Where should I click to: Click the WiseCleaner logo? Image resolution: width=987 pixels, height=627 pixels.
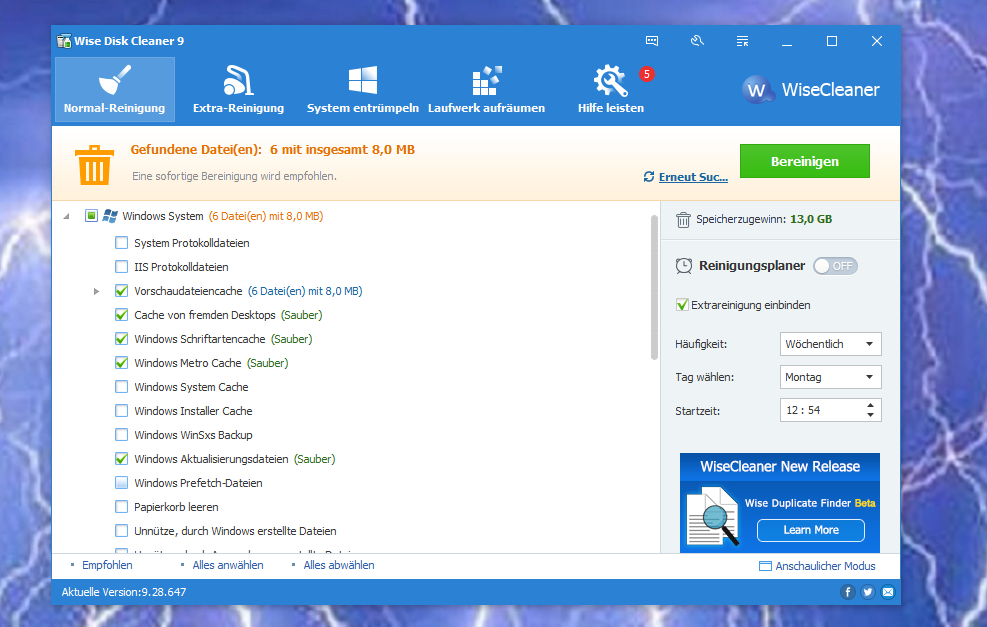(811, 89)
